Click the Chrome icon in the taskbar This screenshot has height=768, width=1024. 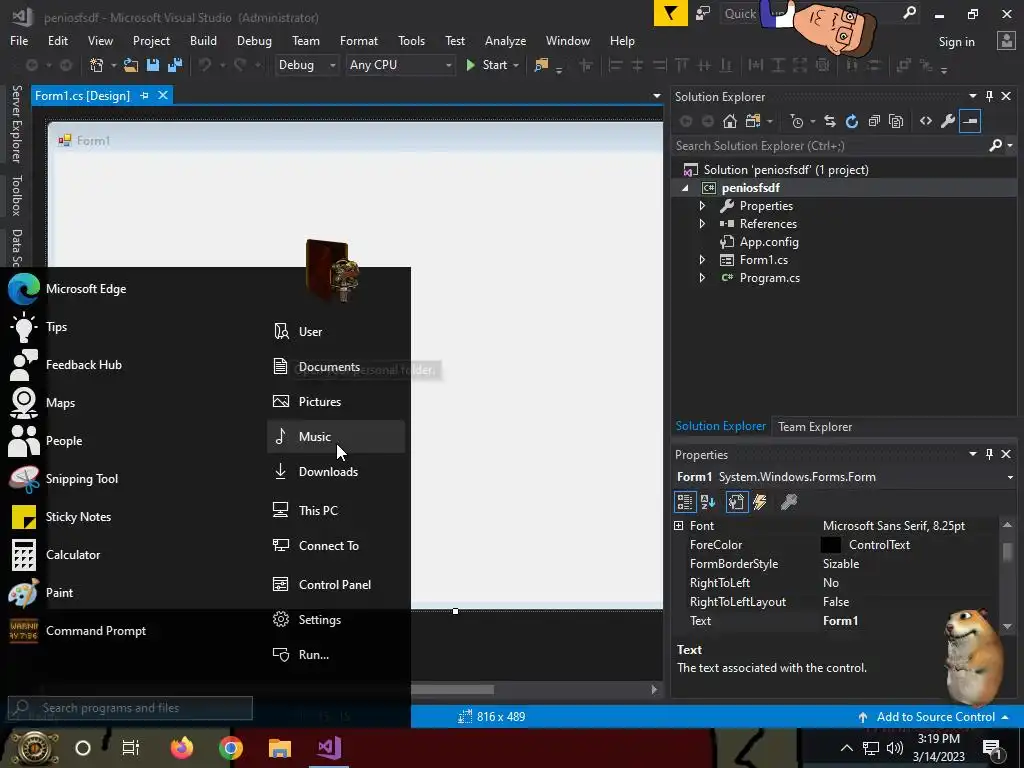231,747
